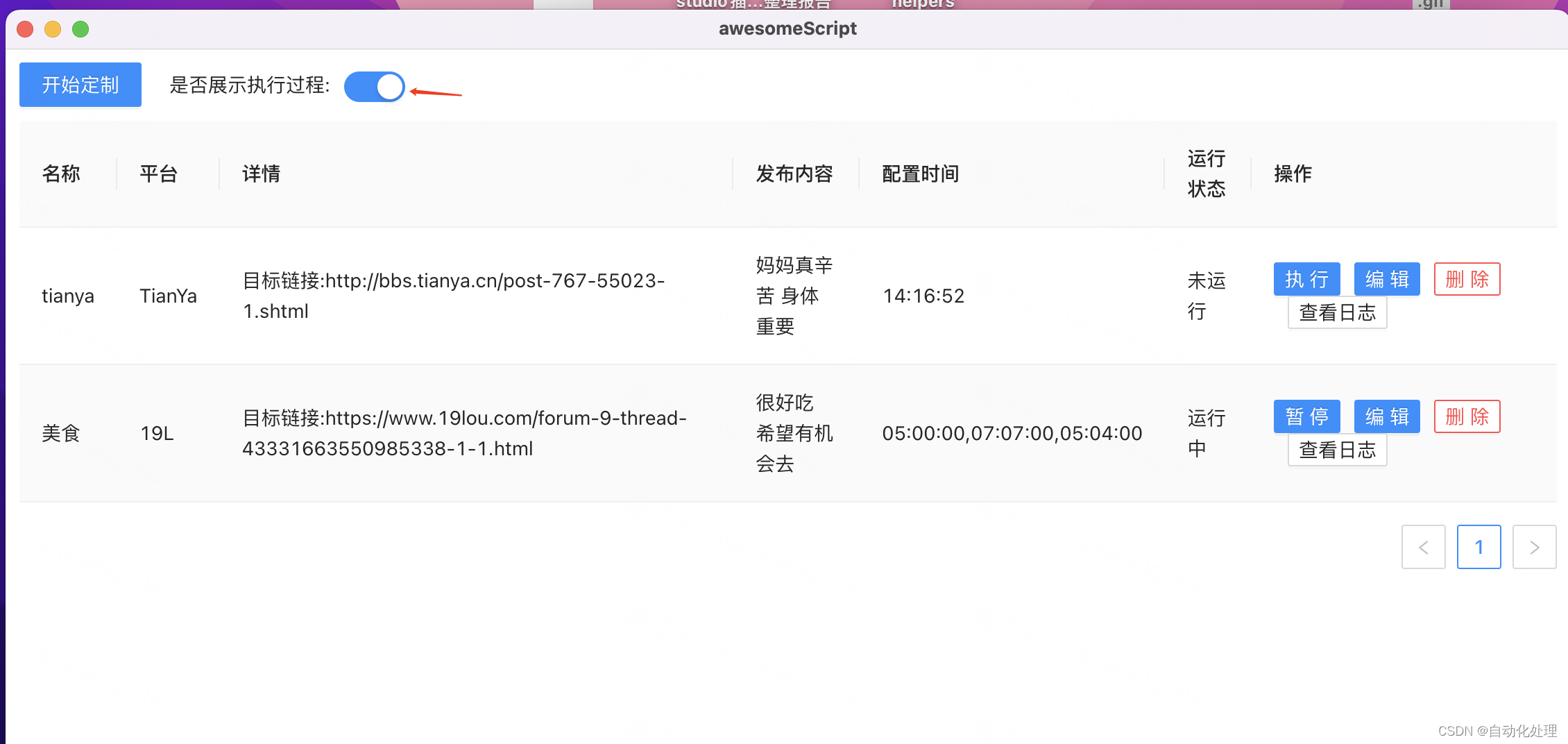Click the 未运行 status cell
The height and width of the screenshot is (744, 1568).
pyautogui.click(x=1207, y=296)
